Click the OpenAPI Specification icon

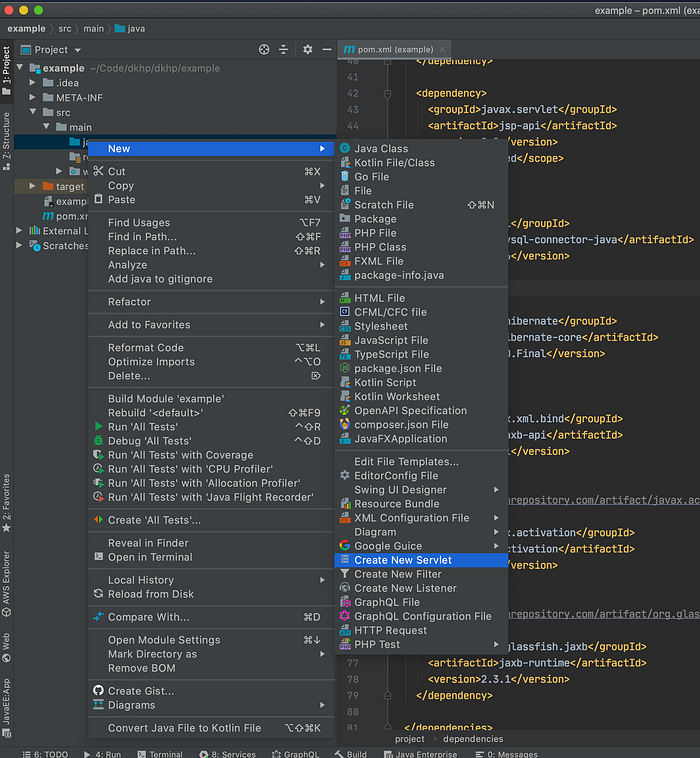tap(345, 410)
